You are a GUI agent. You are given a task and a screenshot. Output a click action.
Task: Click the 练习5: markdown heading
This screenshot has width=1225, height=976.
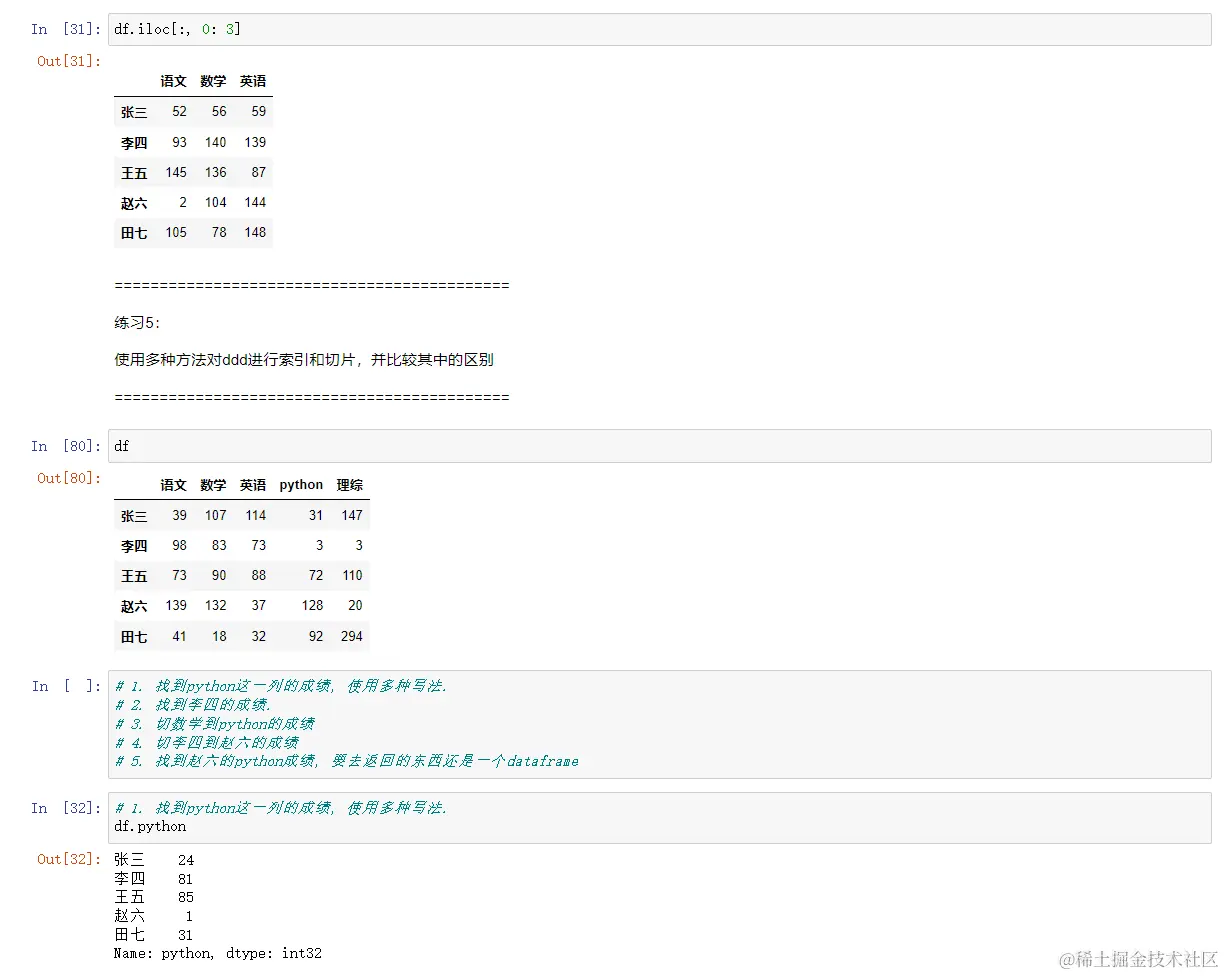click(136, 323)
